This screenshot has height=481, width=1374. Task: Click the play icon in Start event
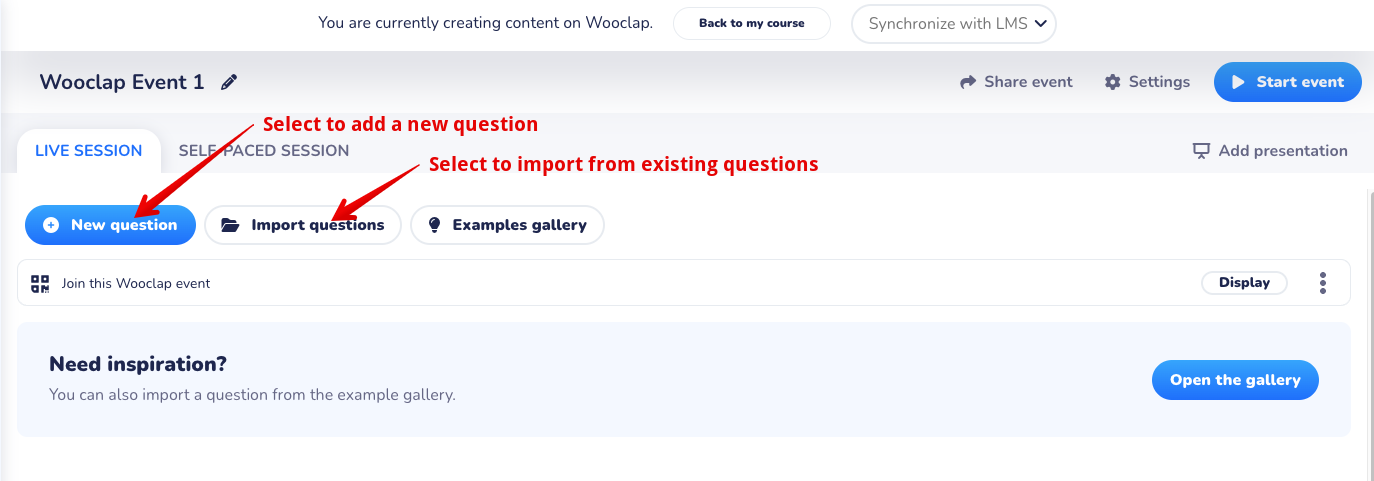click(x=1238, y=82)
